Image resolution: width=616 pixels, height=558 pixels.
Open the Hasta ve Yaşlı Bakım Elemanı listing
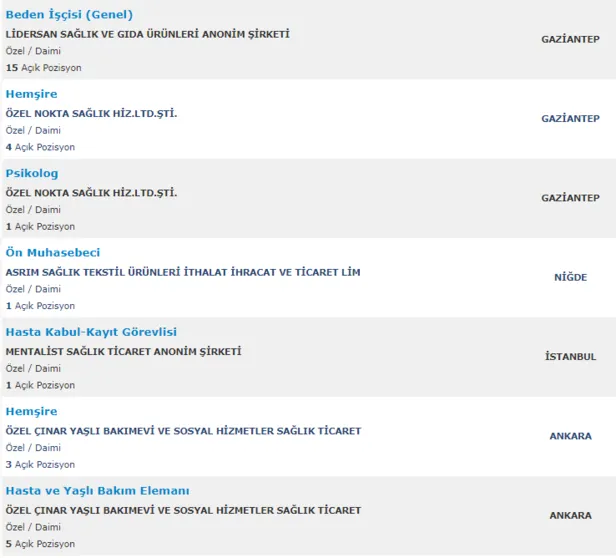tap(97, 491)
